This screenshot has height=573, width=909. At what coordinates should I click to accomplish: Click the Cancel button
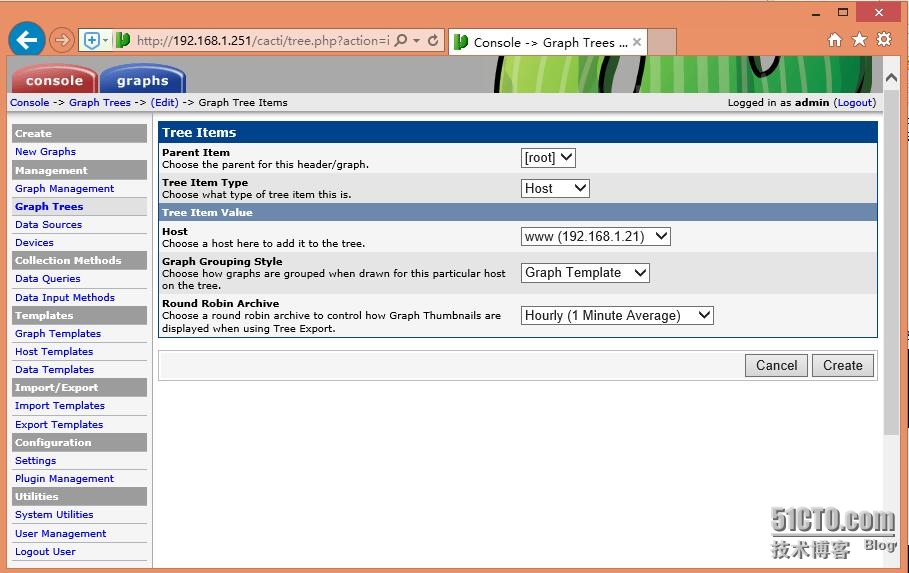pyautogui.click(x=776, y=365)
